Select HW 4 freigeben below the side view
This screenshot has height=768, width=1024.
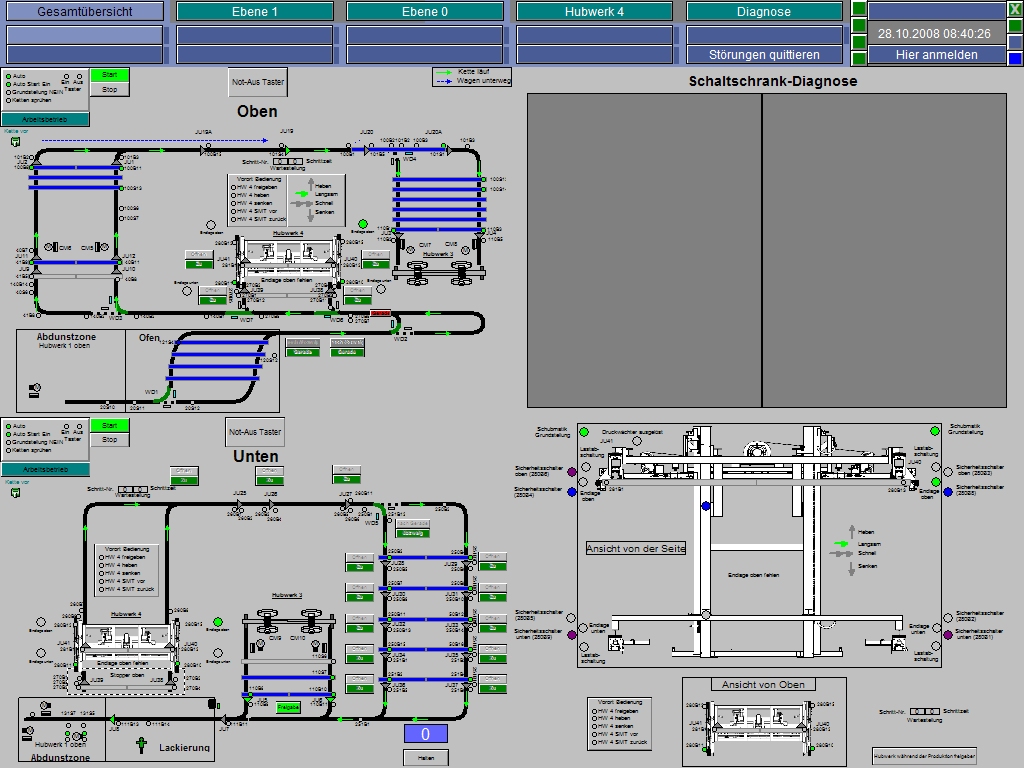tap(594, 711)
